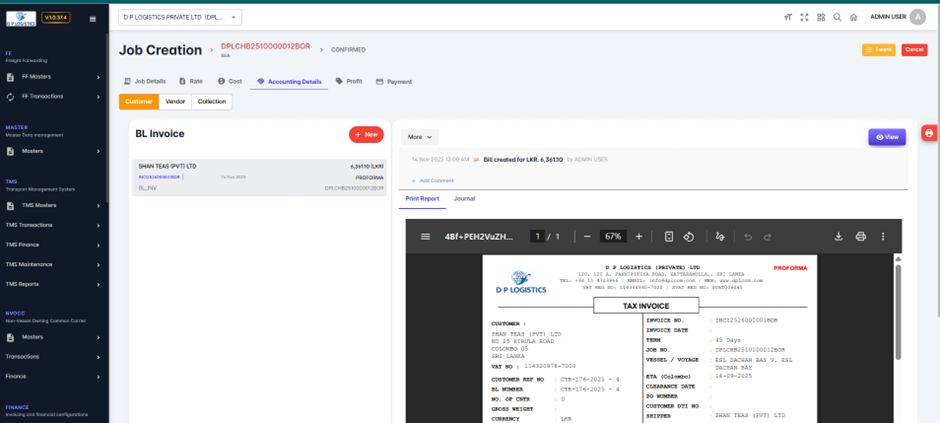
Task: Select the SHAN TEAS (PVT) LTD invoice row
Action: click(260, 176)
